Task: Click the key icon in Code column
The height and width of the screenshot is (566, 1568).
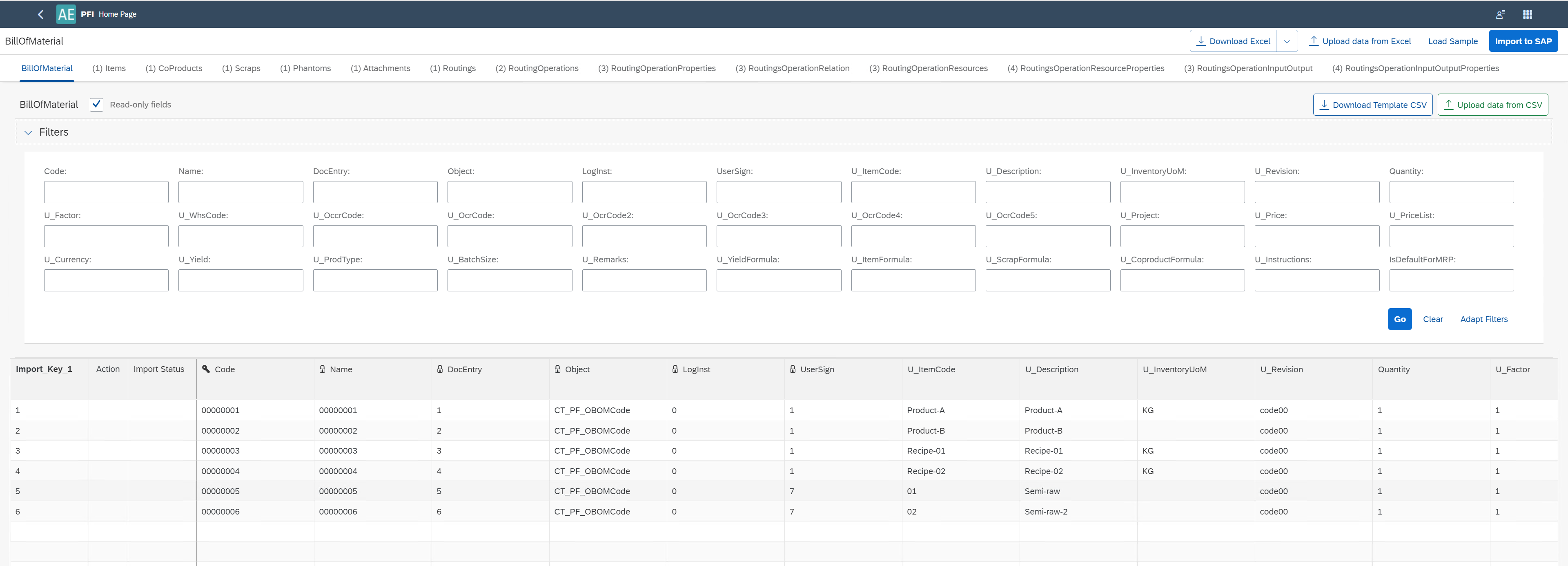Action: click(206, 369)
